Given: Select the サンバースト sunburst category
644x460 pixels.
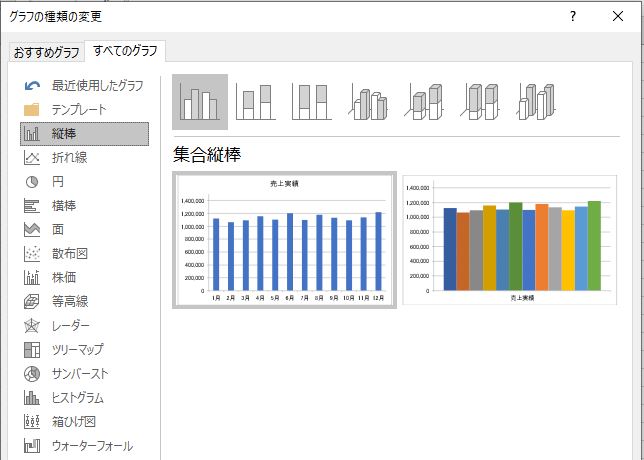Looking at the screenshot, I should click(84, 374).
